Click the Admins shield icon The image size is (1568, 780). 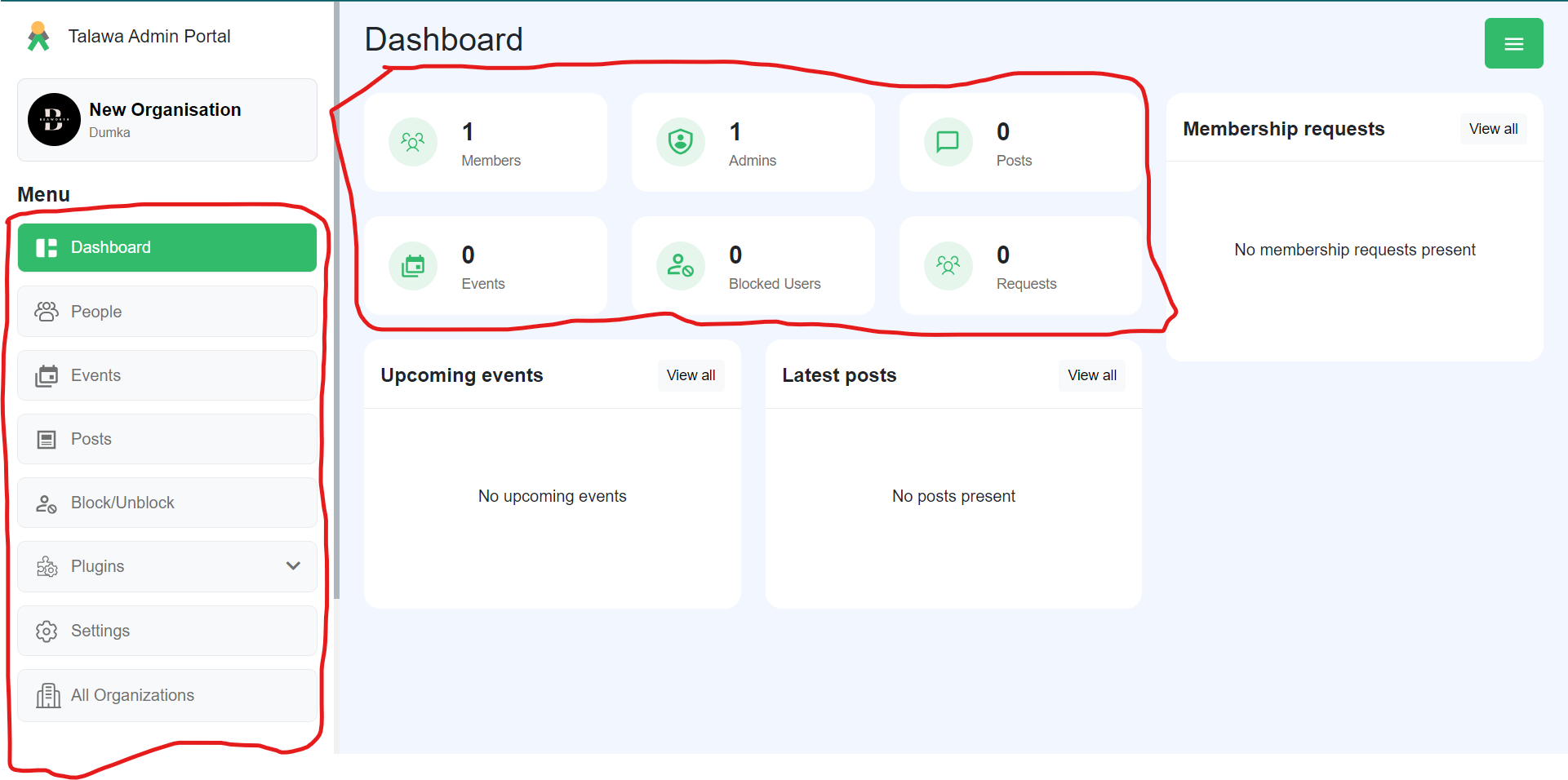(x=682, y=142)
